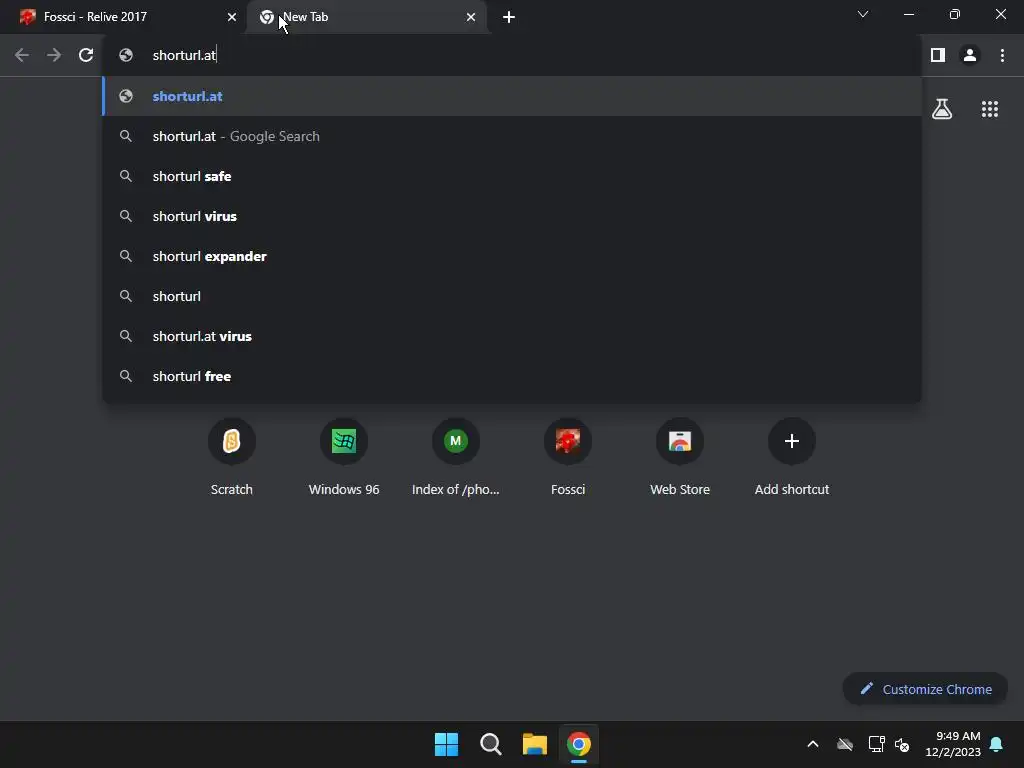Open Chrome side panel icon

point(938,56)
